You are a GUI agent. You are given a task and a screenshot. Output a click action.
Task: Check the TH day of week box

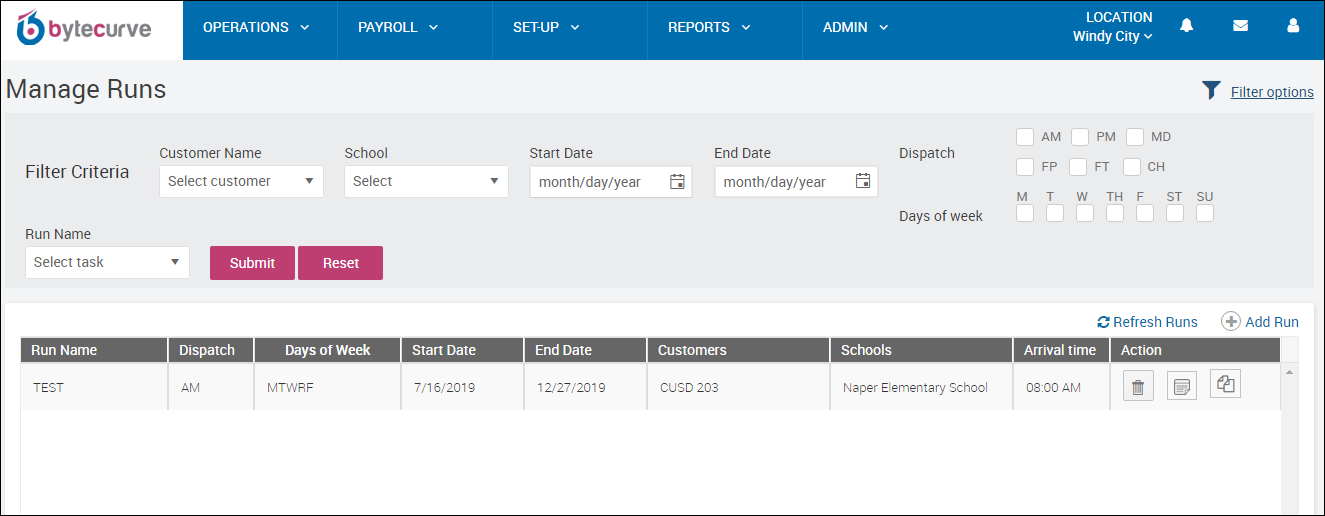pos(1115,213)
